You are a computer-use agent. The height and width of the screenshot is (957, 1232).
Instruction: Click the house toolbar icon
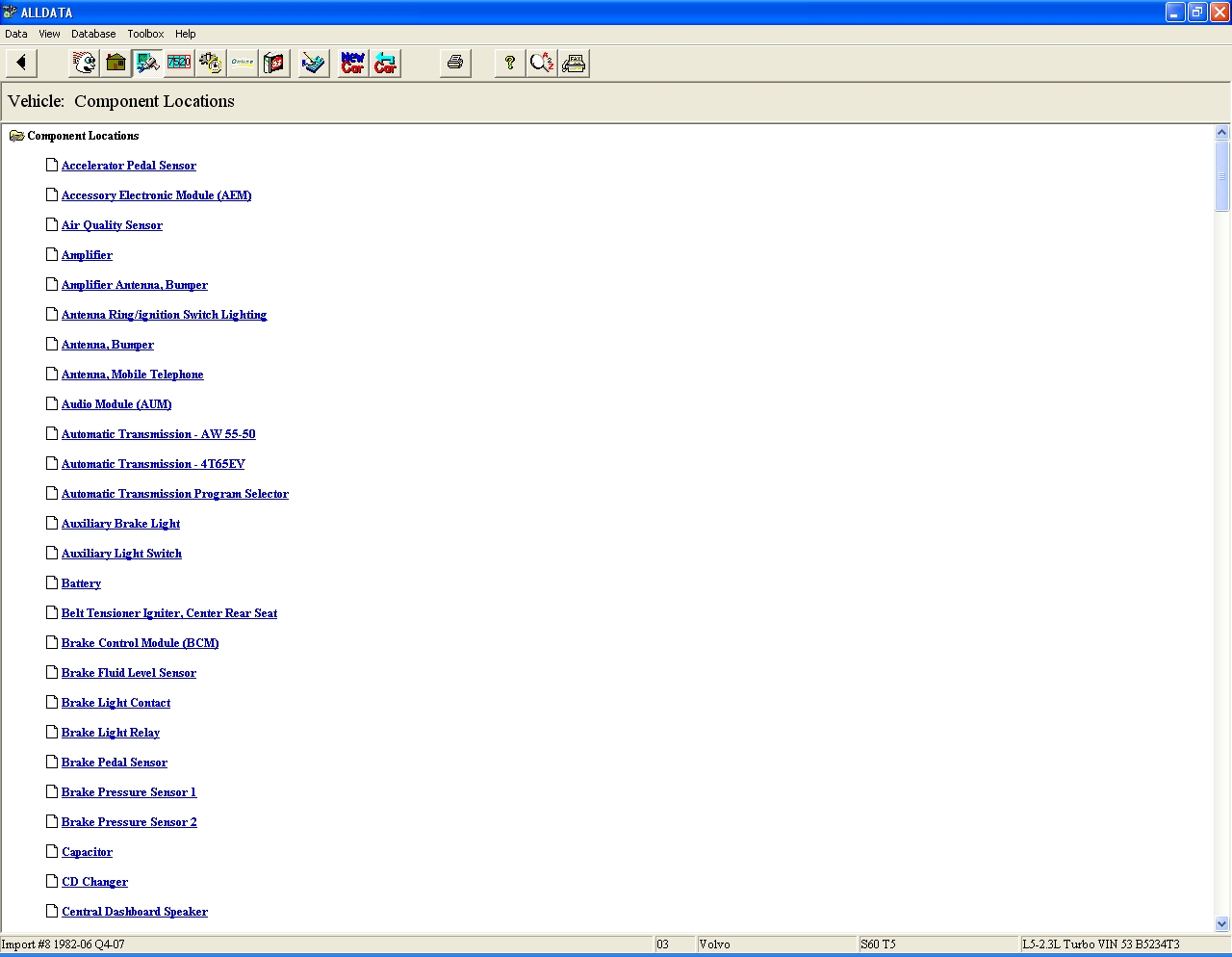(x=116, y=64)
